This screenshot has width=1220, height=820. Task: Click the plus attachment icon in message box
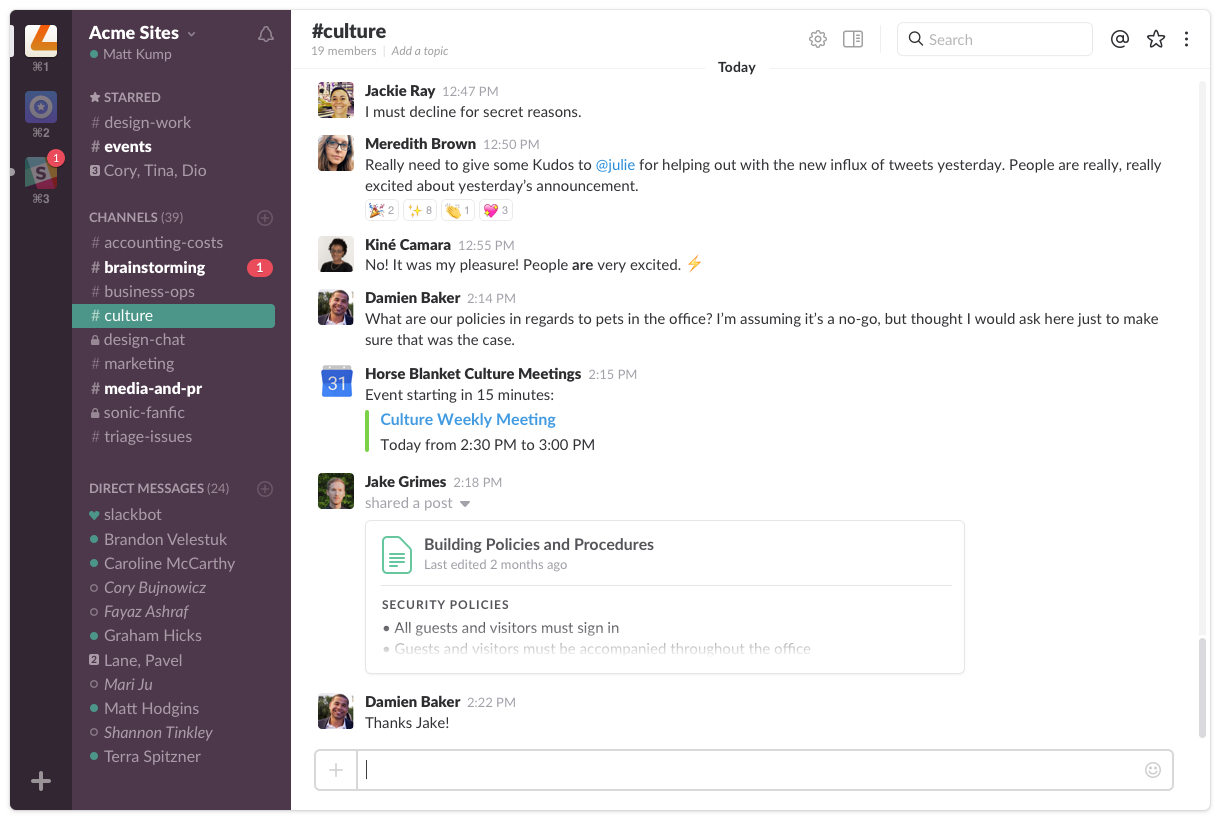[x=336, y=770]
